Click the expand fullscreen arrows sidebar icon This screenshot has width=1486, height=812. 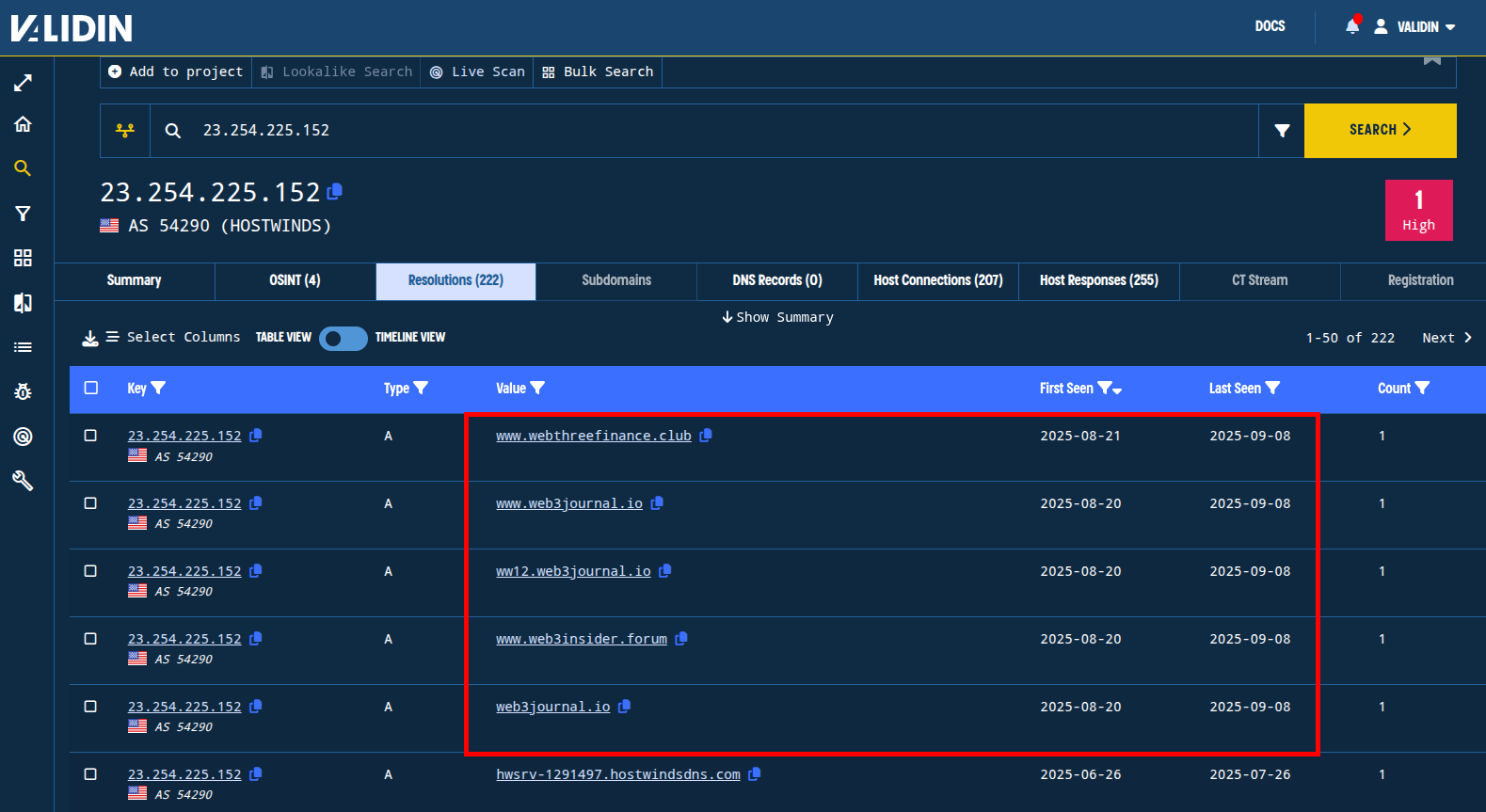(23, 83)
